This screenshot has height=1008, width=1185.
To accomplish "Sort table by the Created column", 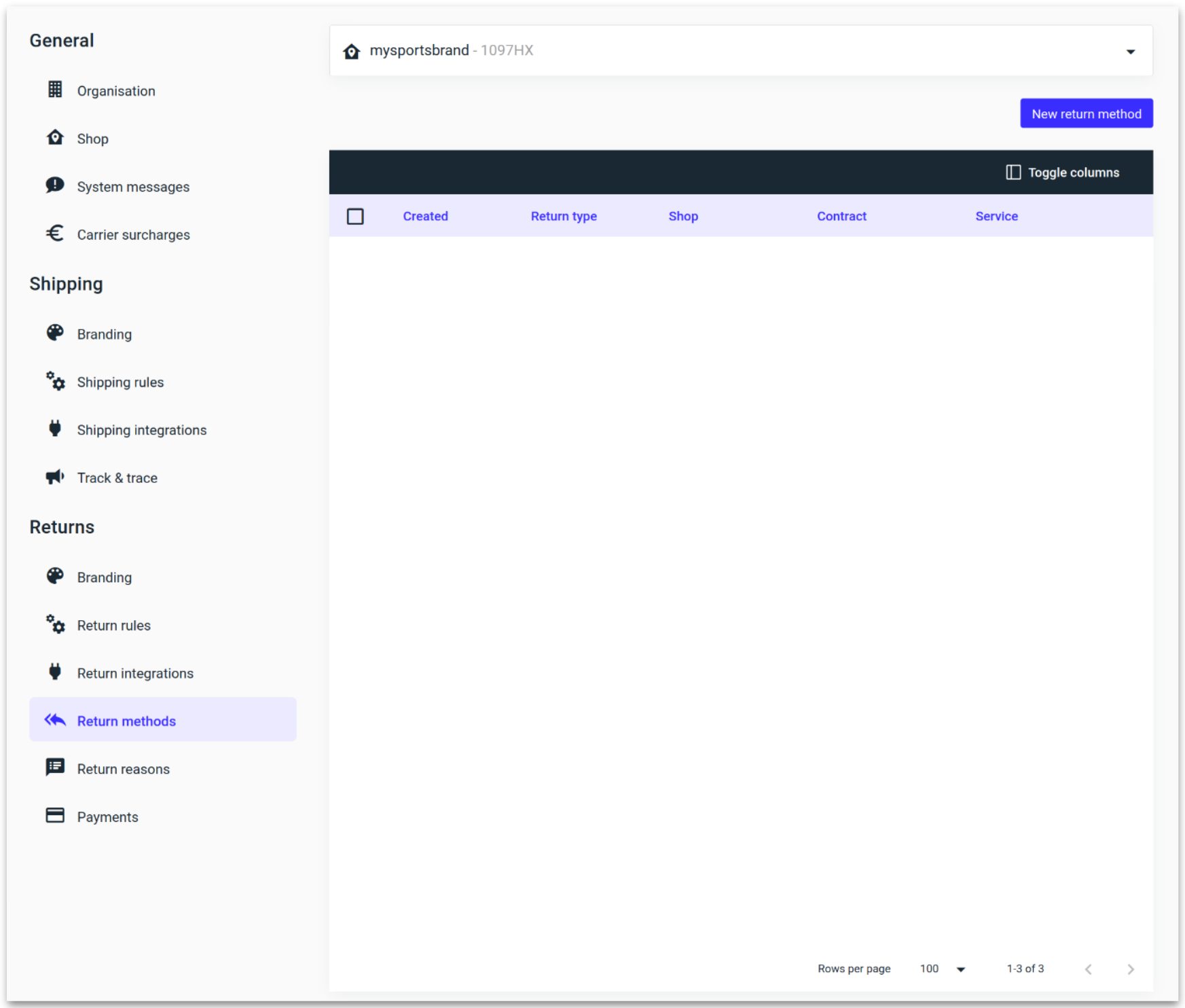I will click(x=425, y=215).
